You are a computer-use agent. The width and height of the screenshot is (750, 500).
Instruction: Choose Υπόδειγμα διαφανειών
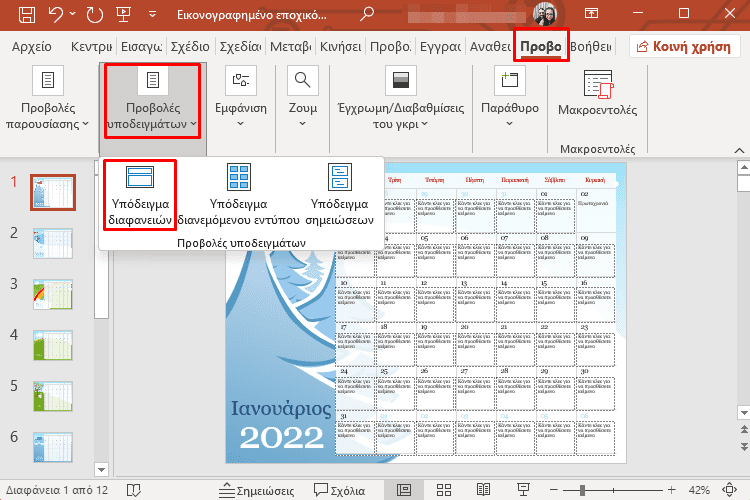pos(140,195)
